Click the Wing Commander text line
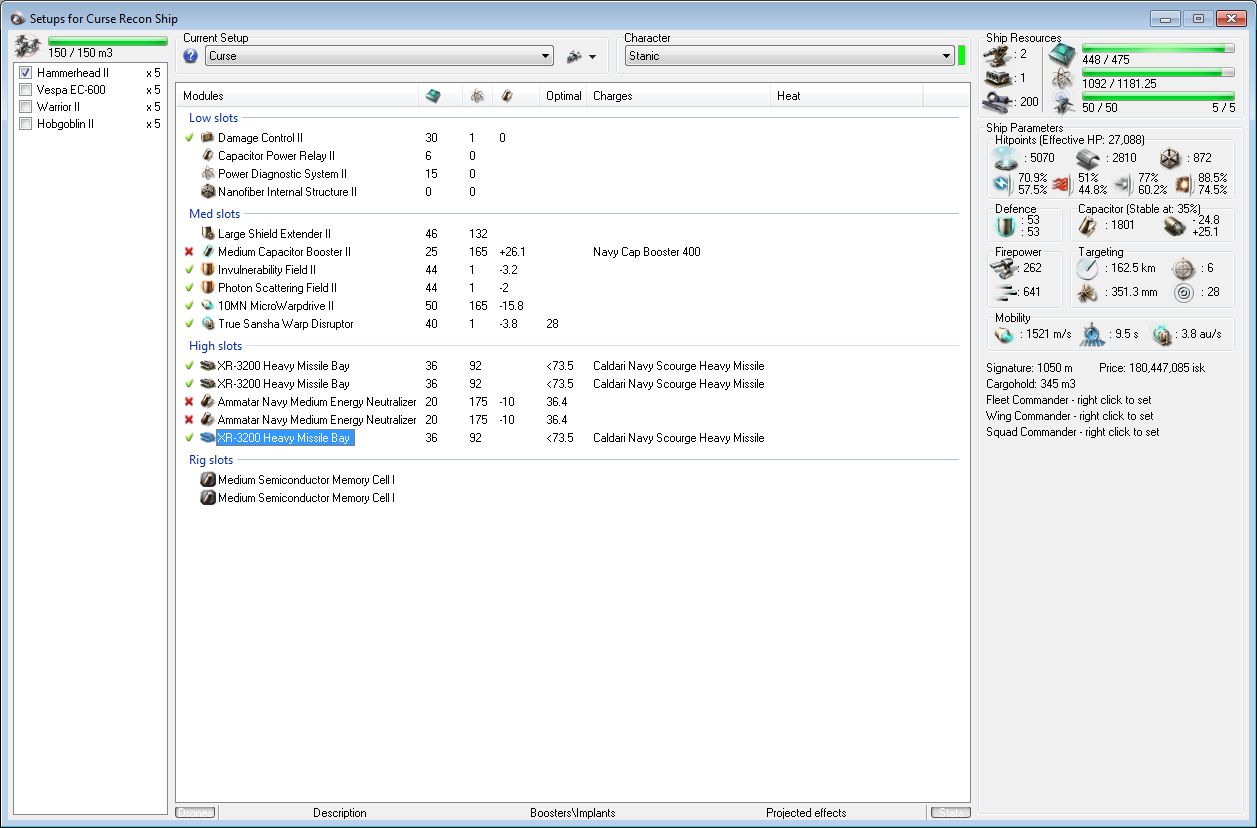 (x=1069, y=416)
